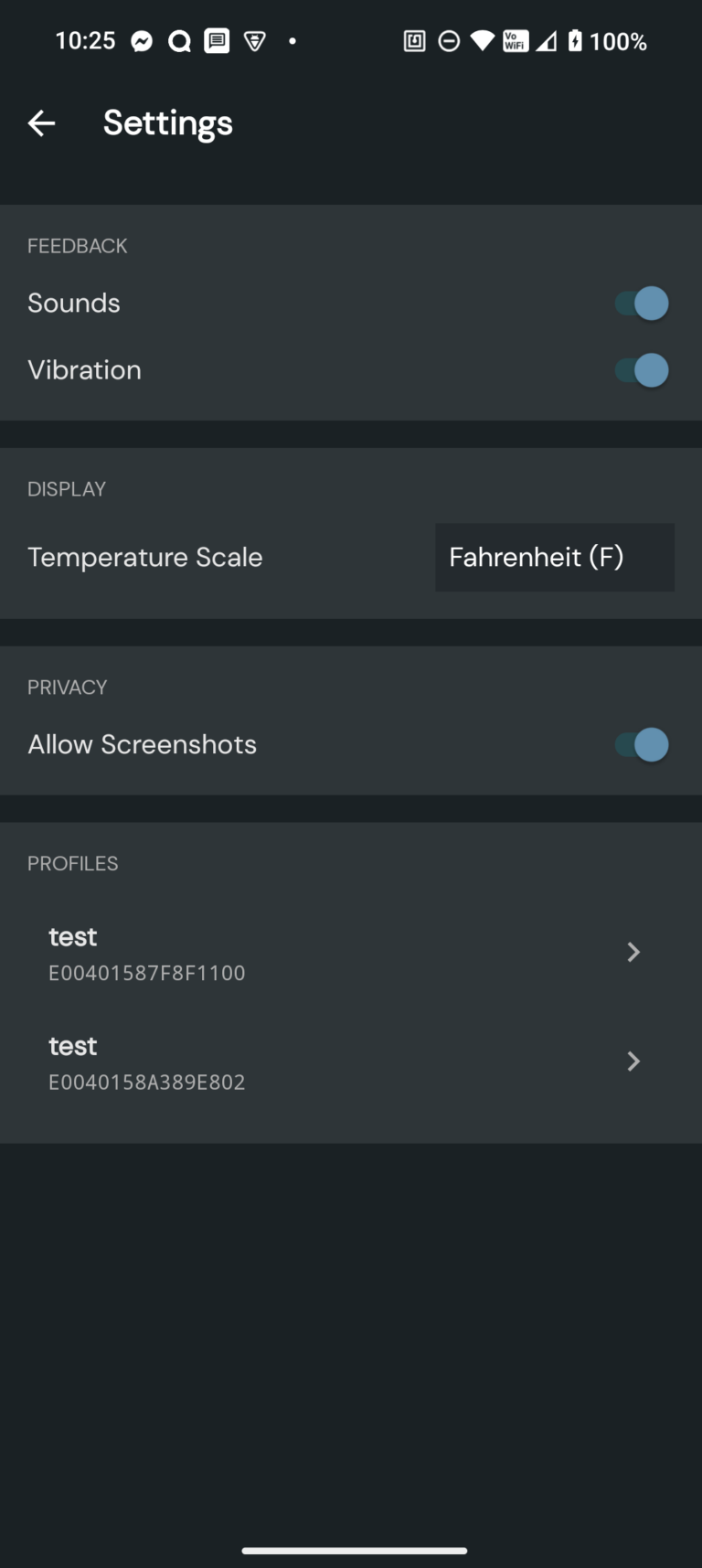Screen dimensions: 702x1568
Task: Tap the VoWiFi status icon
Action: (x=516, y=41)
